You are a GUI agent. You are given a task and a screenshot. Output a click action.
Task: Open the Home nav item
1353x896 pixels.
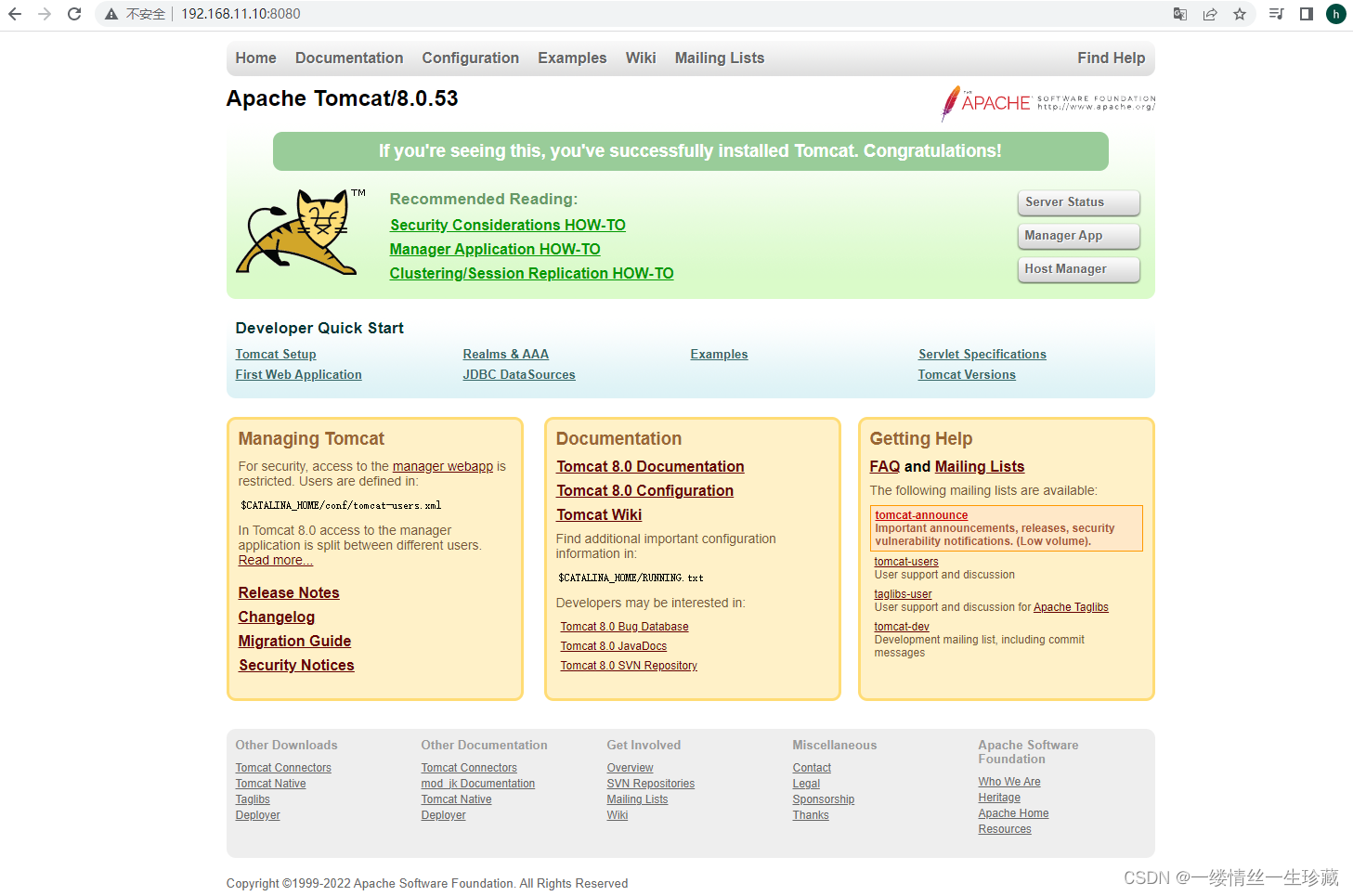(255, 58)
